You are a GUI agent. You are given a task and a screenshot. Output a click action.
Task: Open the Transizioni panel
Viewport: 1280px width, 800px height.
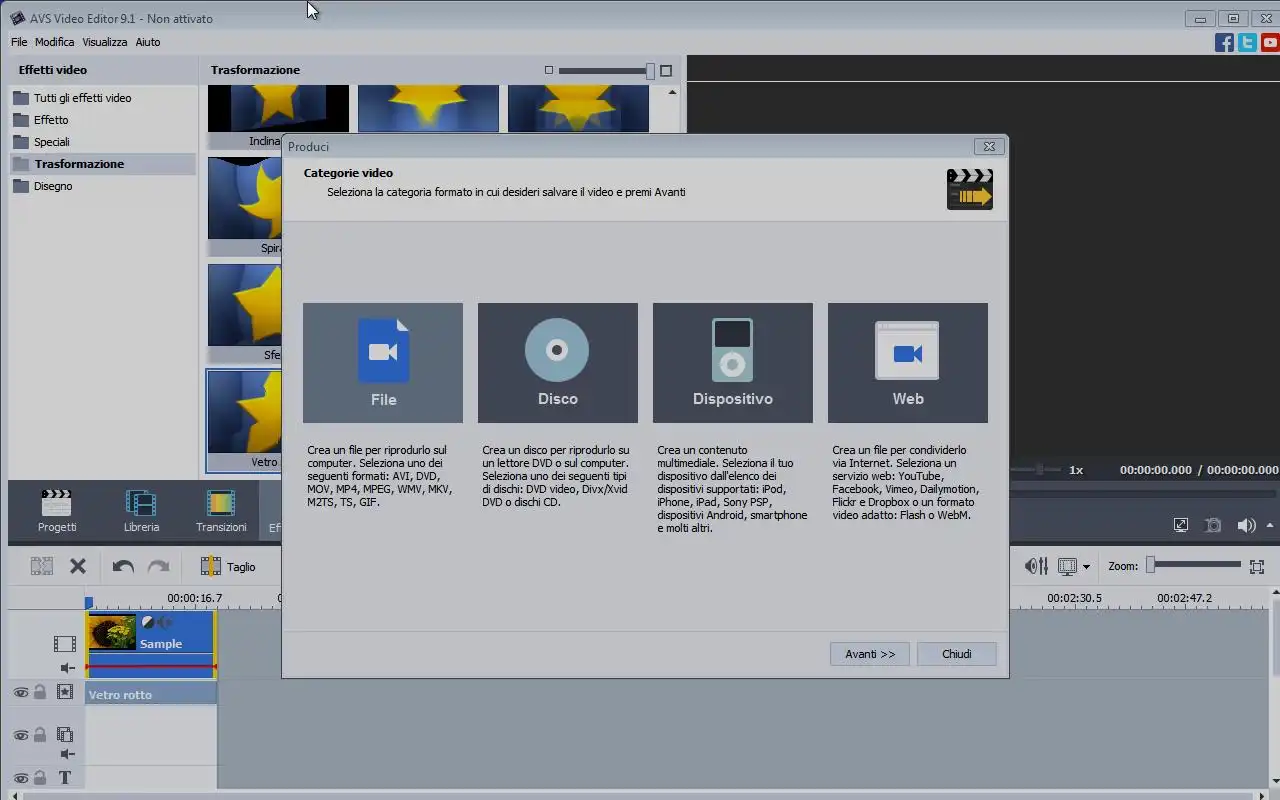[x=221, y=511]
